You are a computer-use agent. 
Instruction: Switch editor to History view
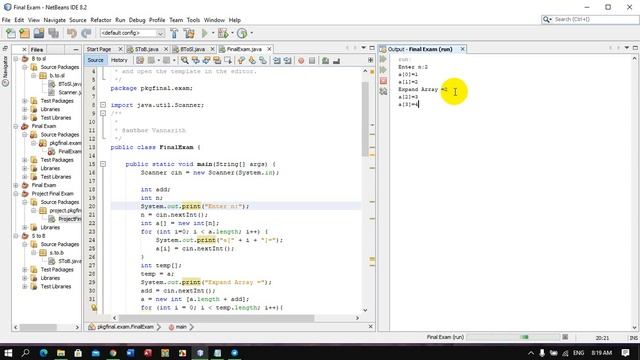coord(119,60)
